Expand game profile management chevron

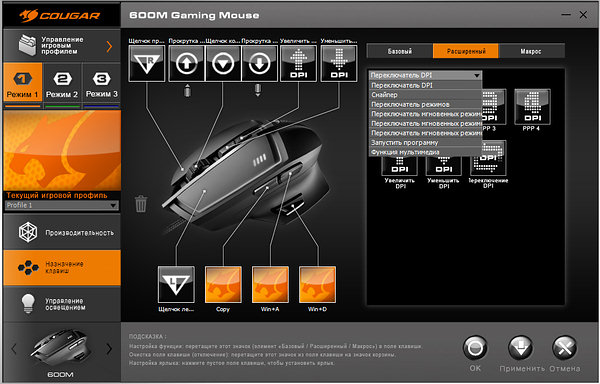tap(109, 46)
